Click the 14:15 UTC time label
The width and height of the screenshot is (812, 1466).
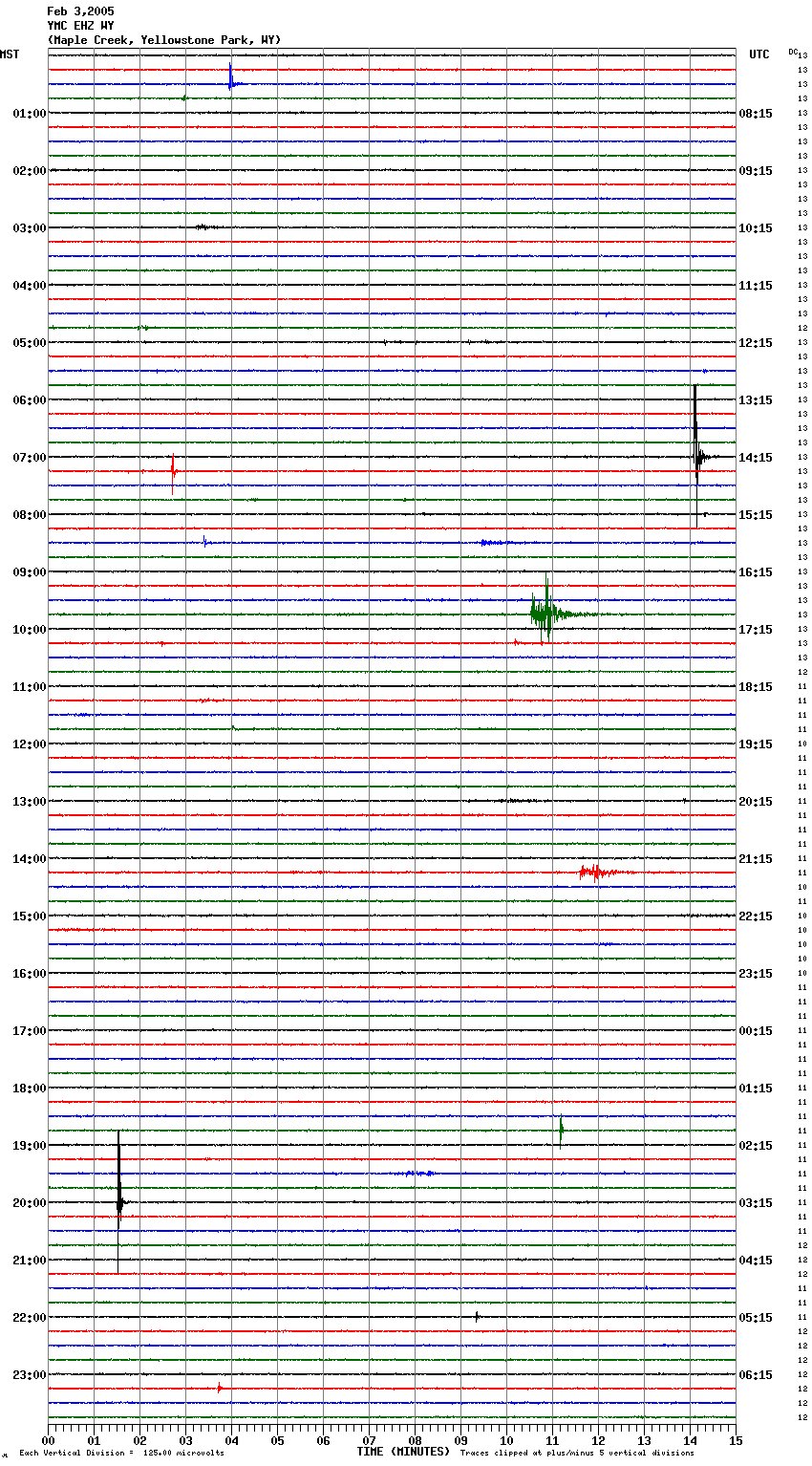[756, 458]
